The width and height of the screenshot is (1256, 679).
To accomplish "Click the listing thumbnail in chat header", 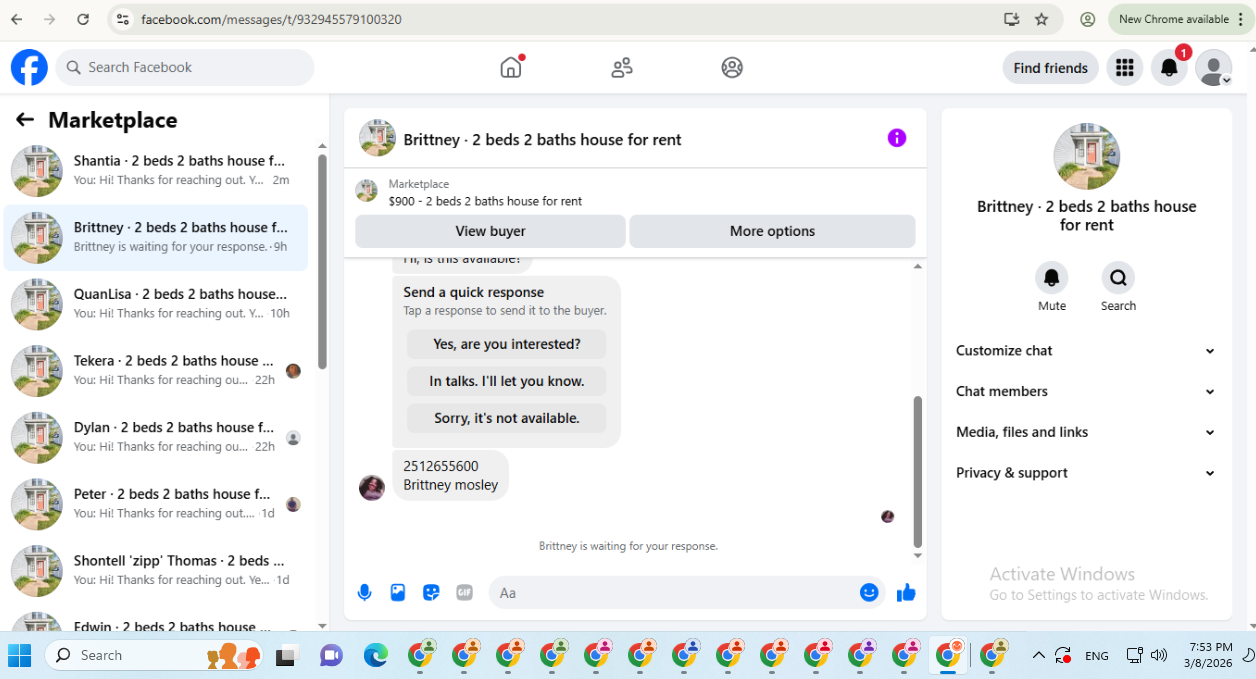I will coord(378,138).
